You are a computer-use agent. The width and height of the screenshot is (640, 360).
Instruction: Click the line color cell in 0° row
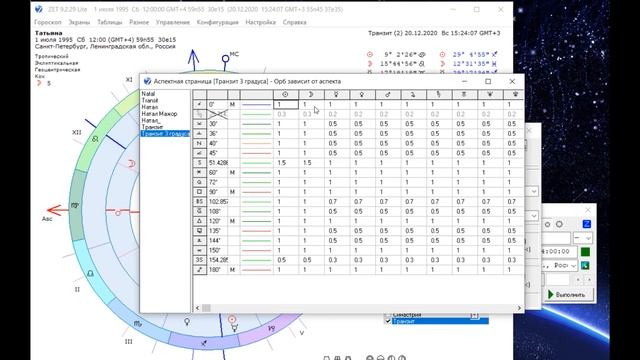tap(256, 104)
